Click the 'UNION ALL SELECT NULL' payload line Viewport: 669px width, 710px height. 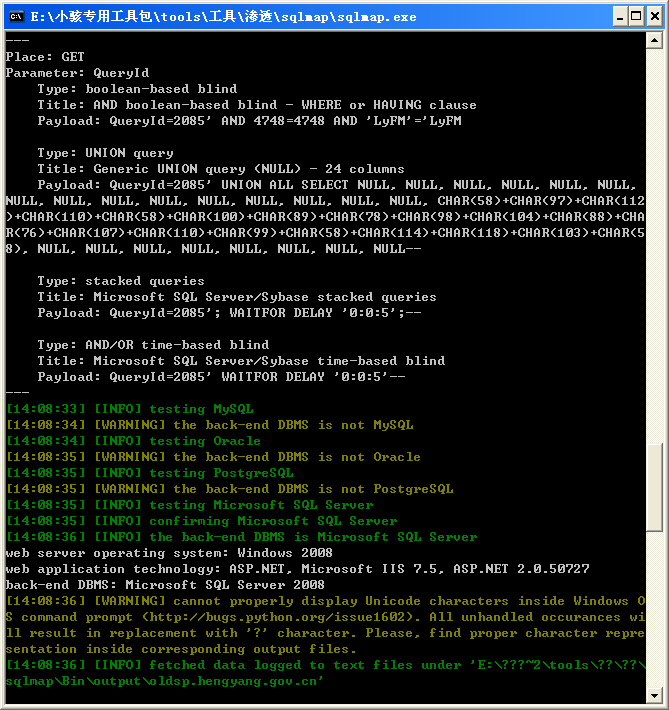(x=337, y=185)
